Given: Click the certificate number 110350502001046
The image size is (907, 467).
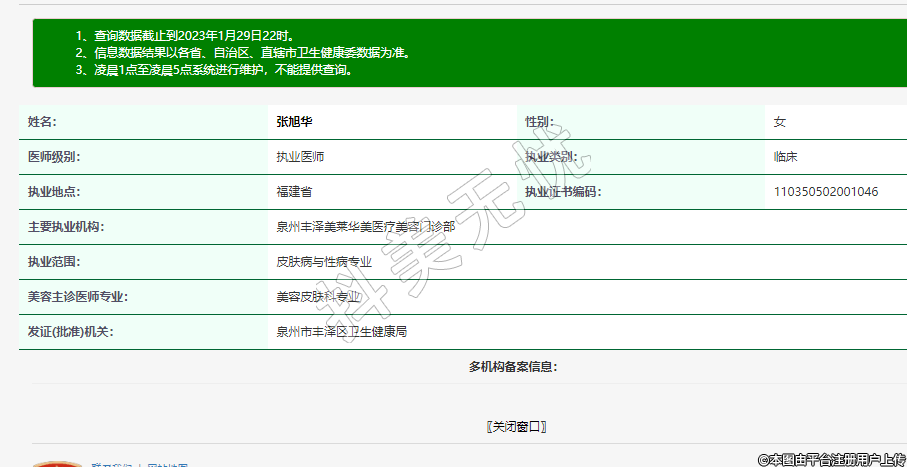Looking at the screenshot, I should click(x=826, y=192).
